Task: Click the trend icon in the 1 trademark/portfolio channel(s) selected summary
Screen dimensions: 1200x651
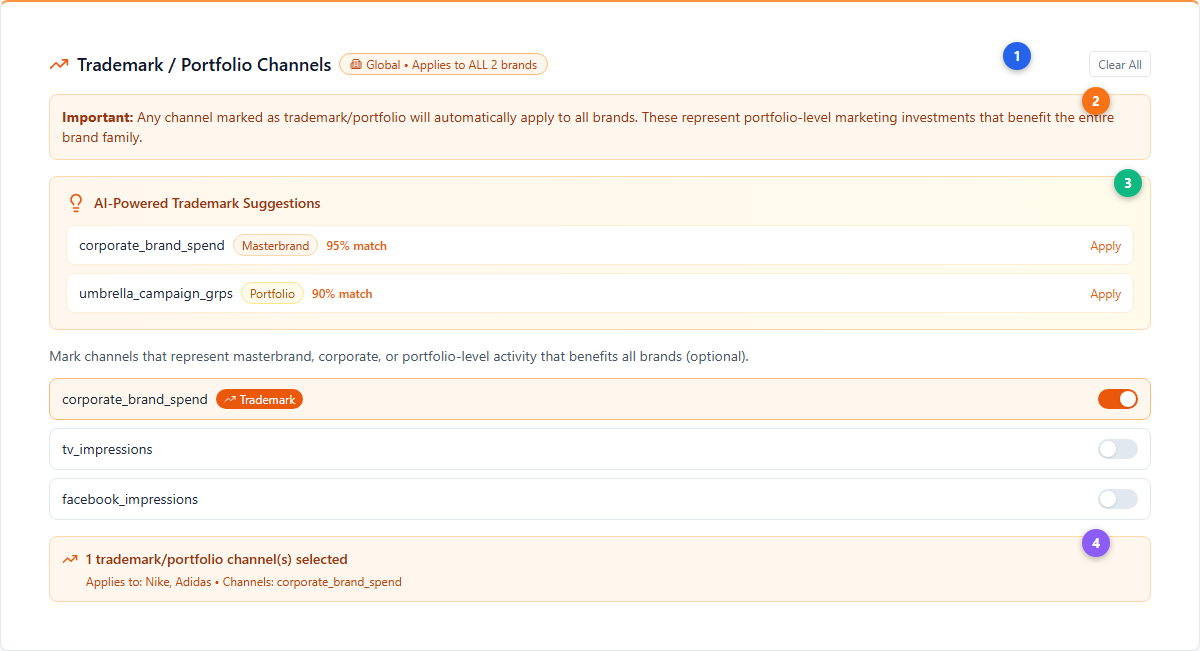Action: (x=70, y=559)
